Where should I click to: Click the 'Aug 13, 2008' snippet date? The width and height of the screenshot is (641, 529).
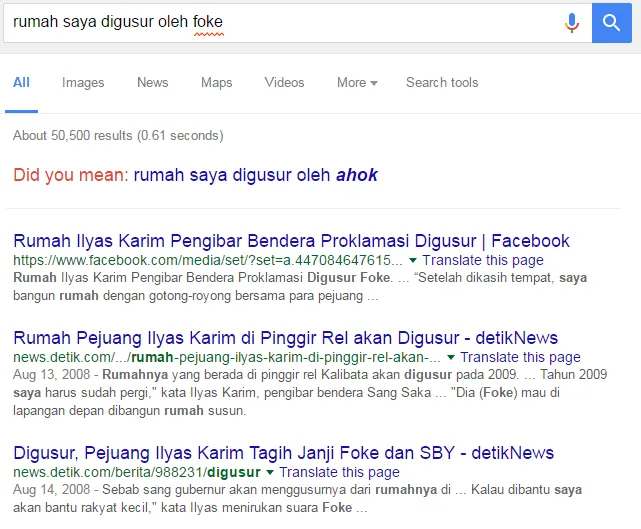tap(52, 374)
